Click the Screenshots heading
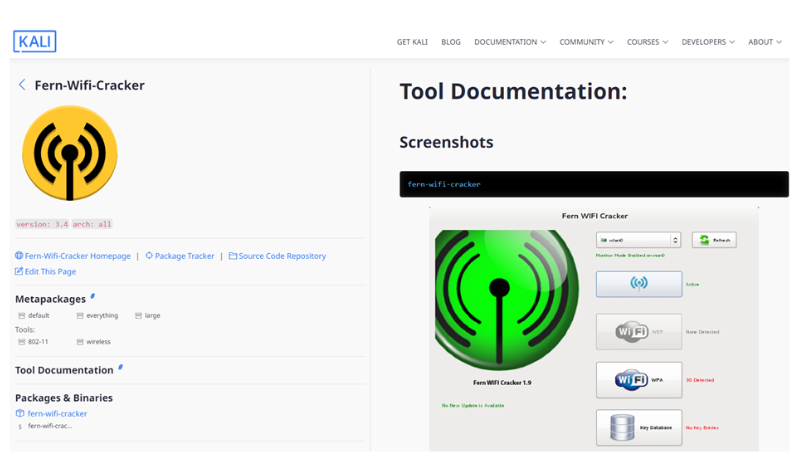Image resolution: width=795 pixels, height=468 pixels. 446,142
